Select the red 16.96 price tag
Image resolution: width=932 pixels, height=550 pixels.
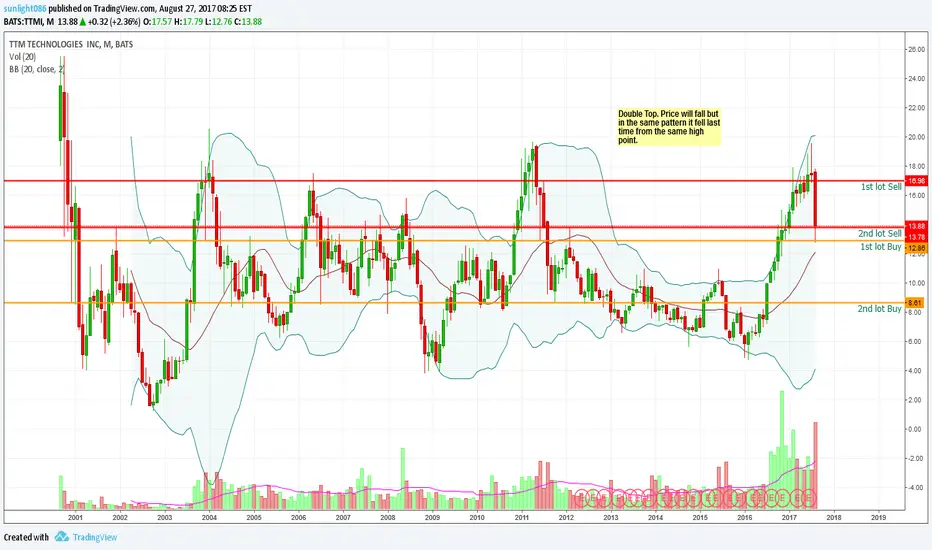coord(916,181)
